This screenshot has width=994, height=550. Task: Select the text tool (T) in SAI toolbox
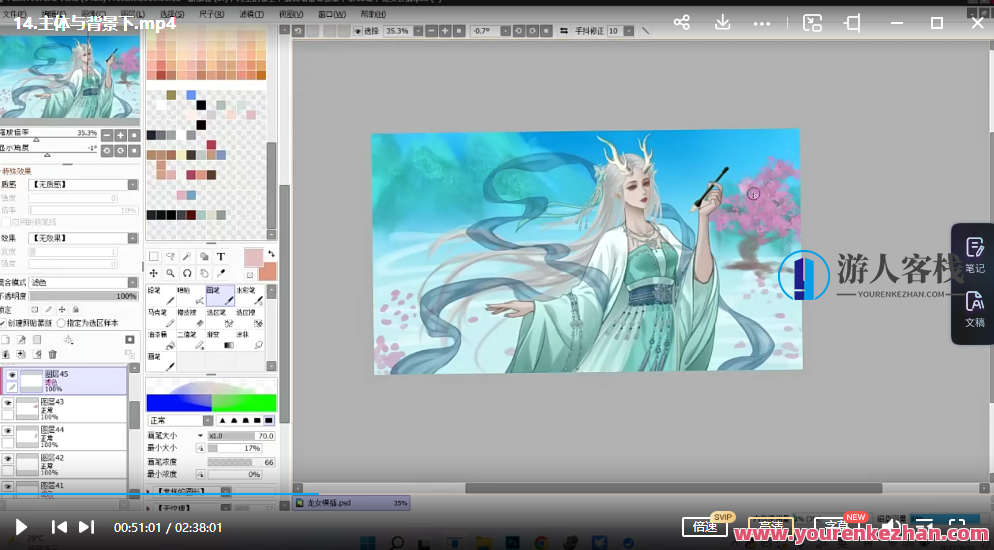[221, 257]
